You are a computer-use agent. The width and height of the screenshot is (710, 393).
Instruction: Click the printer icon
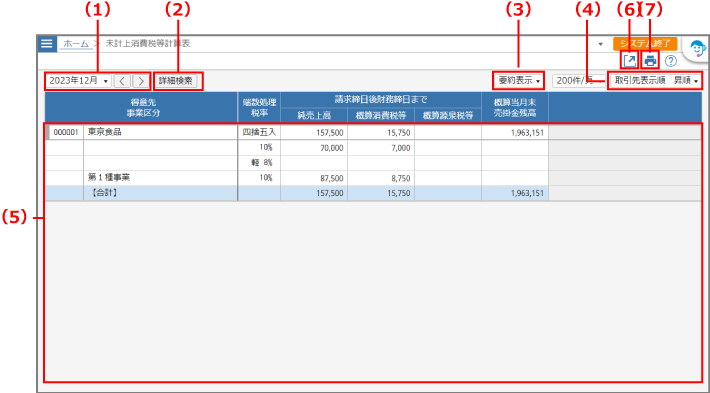[x=651, y=61]
